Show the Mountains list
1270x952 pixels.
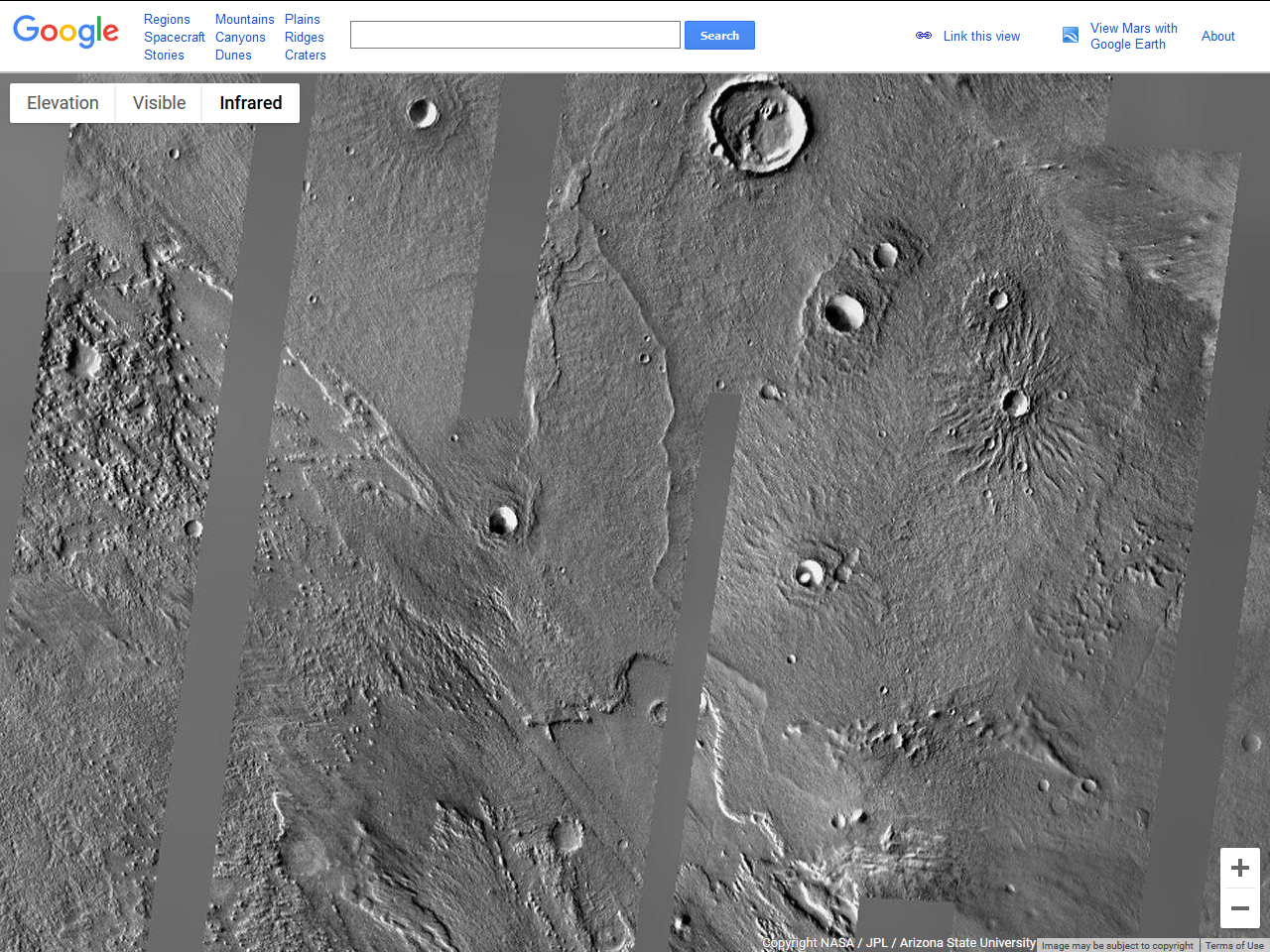[x=244, y=19]
